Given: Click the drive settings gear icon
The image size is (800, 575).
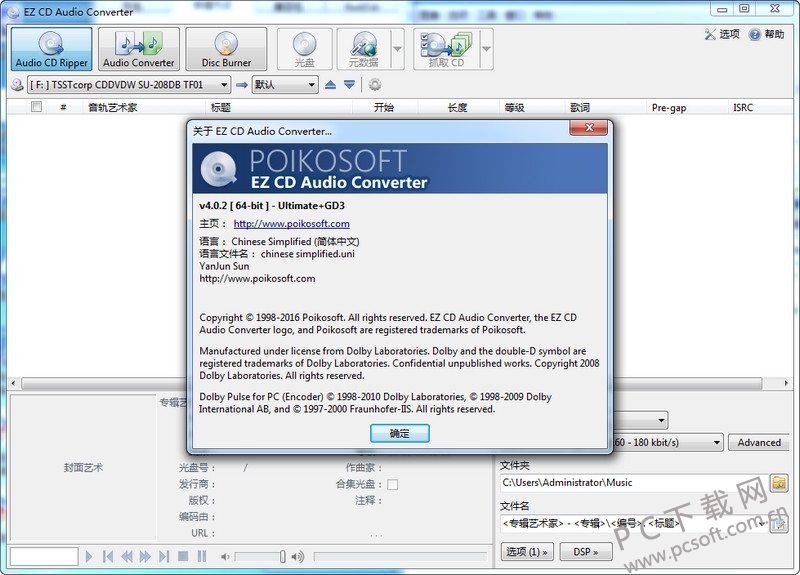Looking at the screenshot, I should tap(375, 85).
